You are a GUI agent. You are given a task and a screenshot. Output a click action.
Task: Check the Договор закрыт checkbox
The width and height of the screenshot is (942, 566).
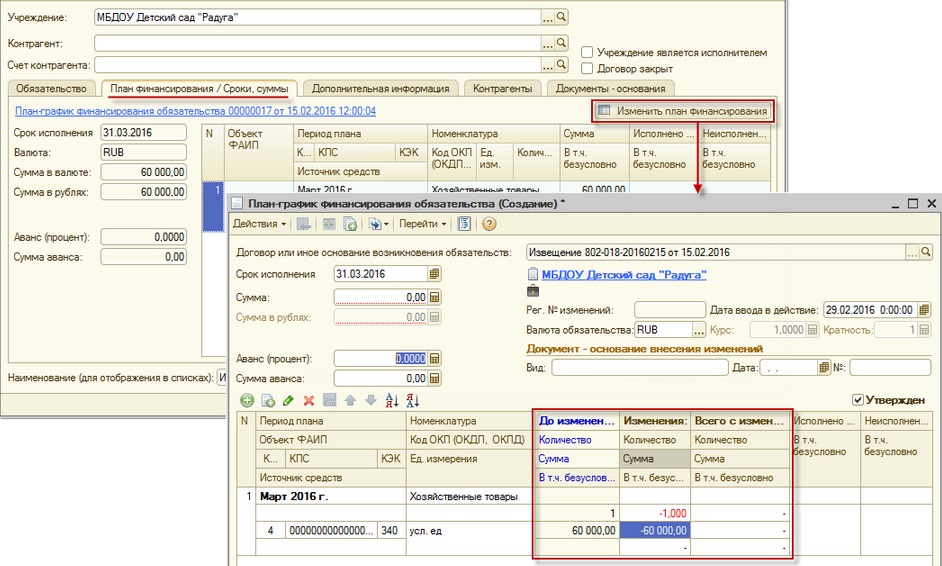tap(588, 68)
